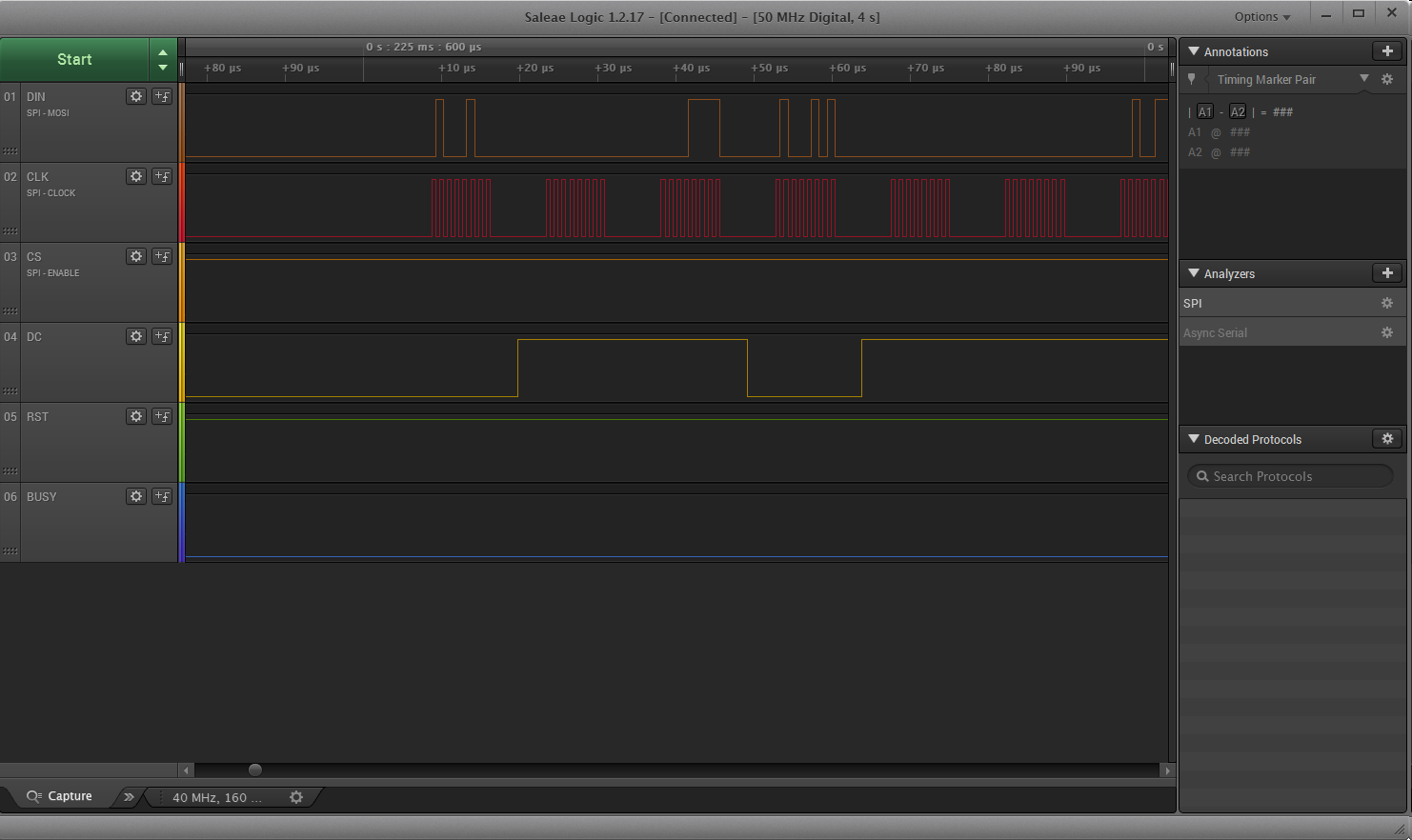Open trigger options for the BUSY channel
Screen dimensions: 1412x840
coord(162,496)
